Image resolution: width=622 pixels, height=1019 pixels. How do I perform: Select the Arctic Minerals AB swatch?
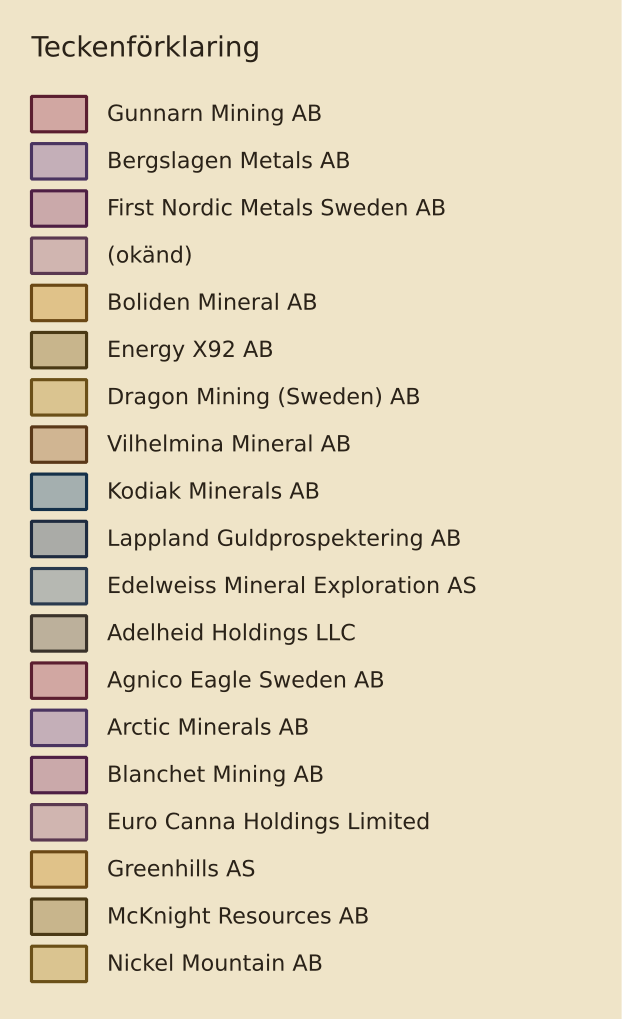[x=59, y=728]
